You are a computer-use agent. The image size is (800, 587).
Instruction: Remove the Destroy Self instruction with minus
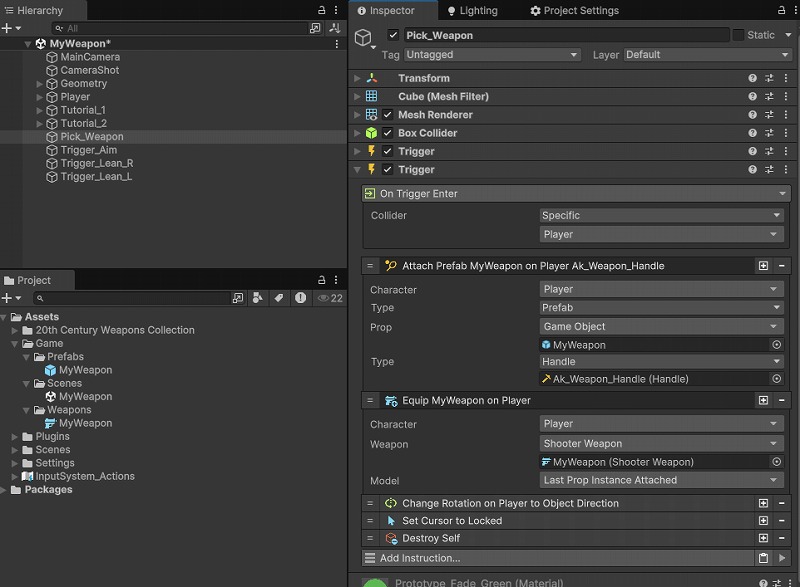pos(782,538)
